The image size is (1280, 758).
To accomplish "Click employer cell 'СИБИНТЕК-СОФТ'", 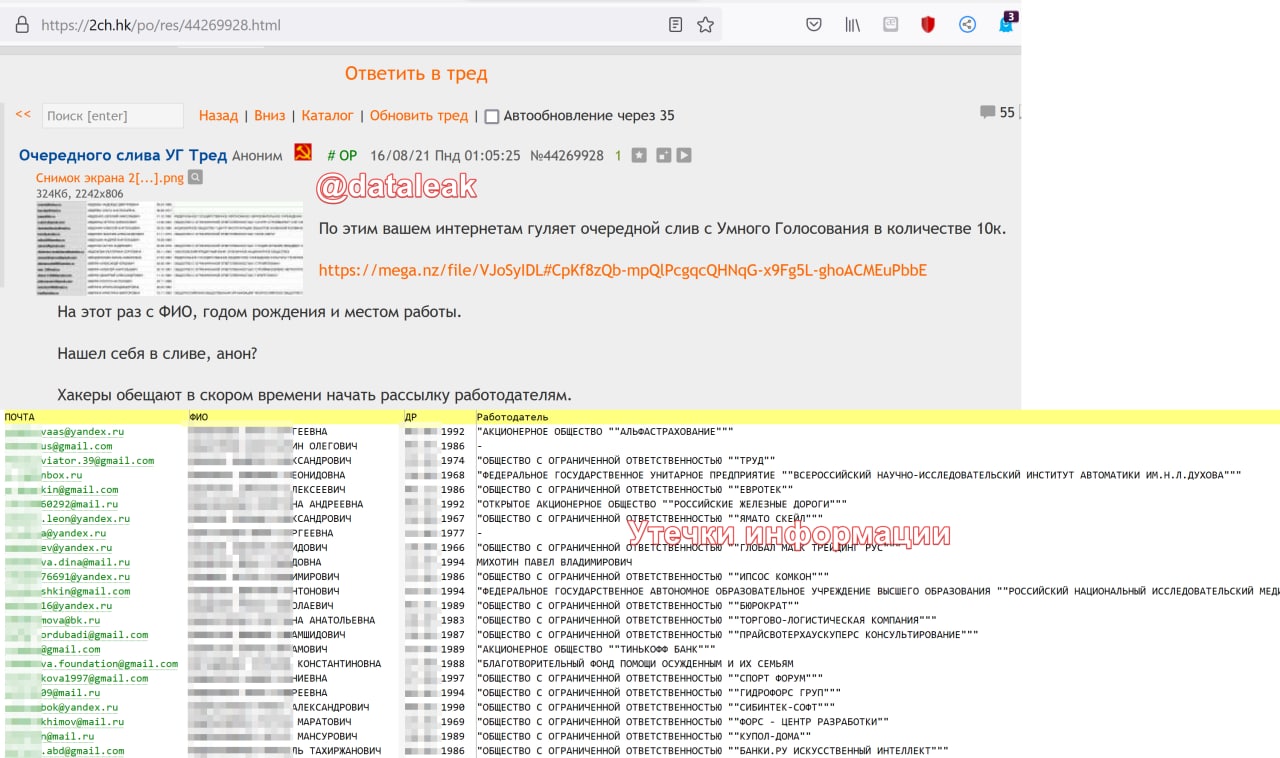I will click(656, 707).
